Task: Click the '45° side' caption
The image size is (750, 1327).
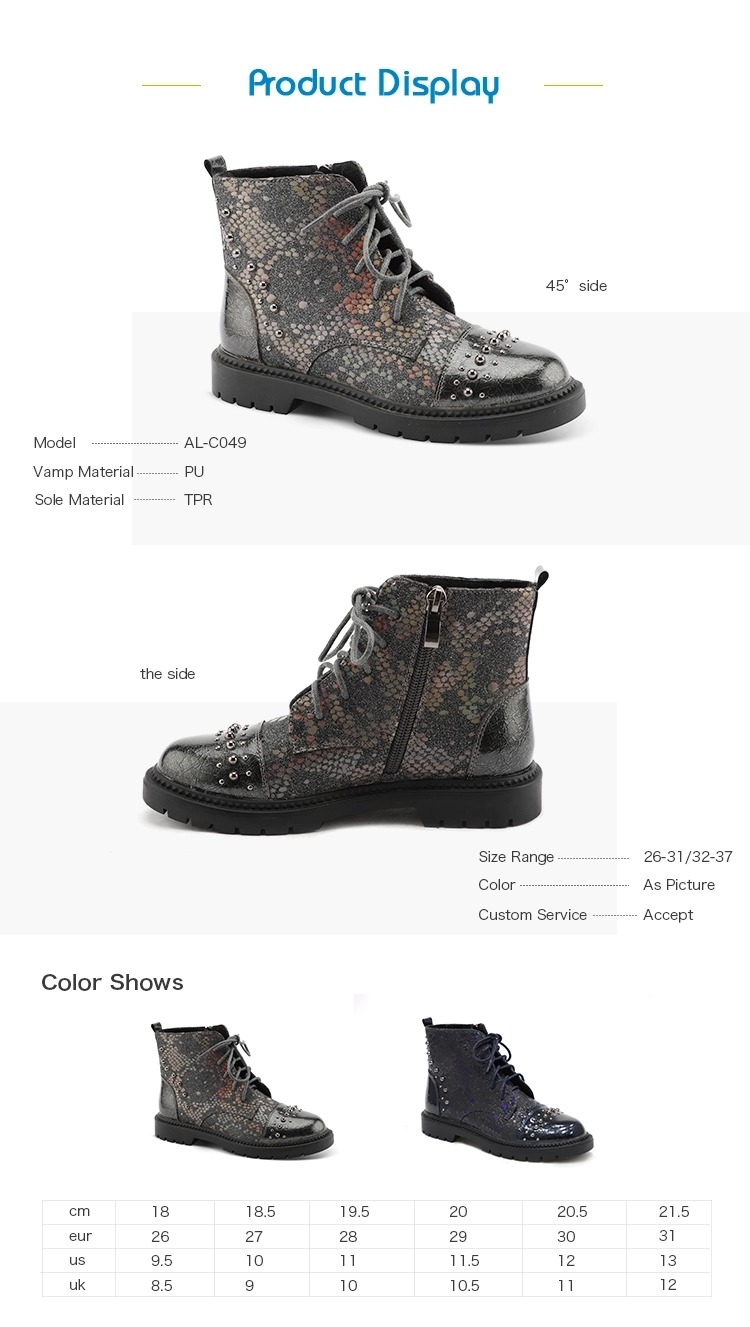Action: (576, 286)
